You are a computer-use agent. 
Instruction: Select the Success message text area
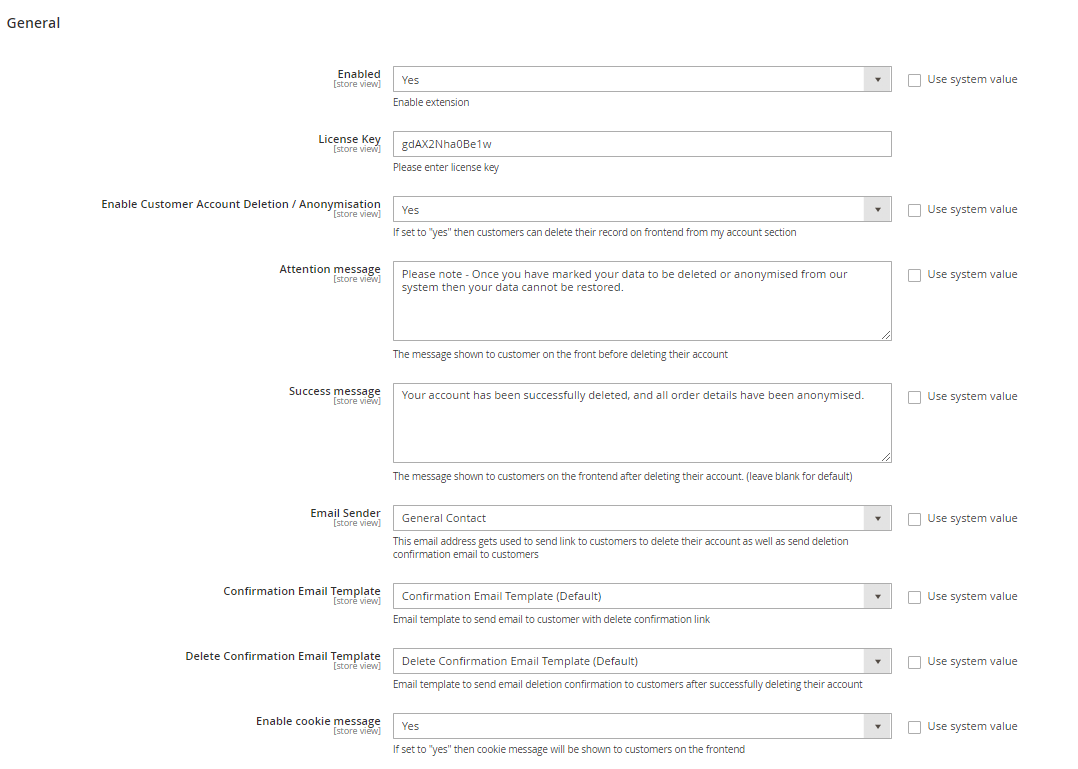point(640,420)
